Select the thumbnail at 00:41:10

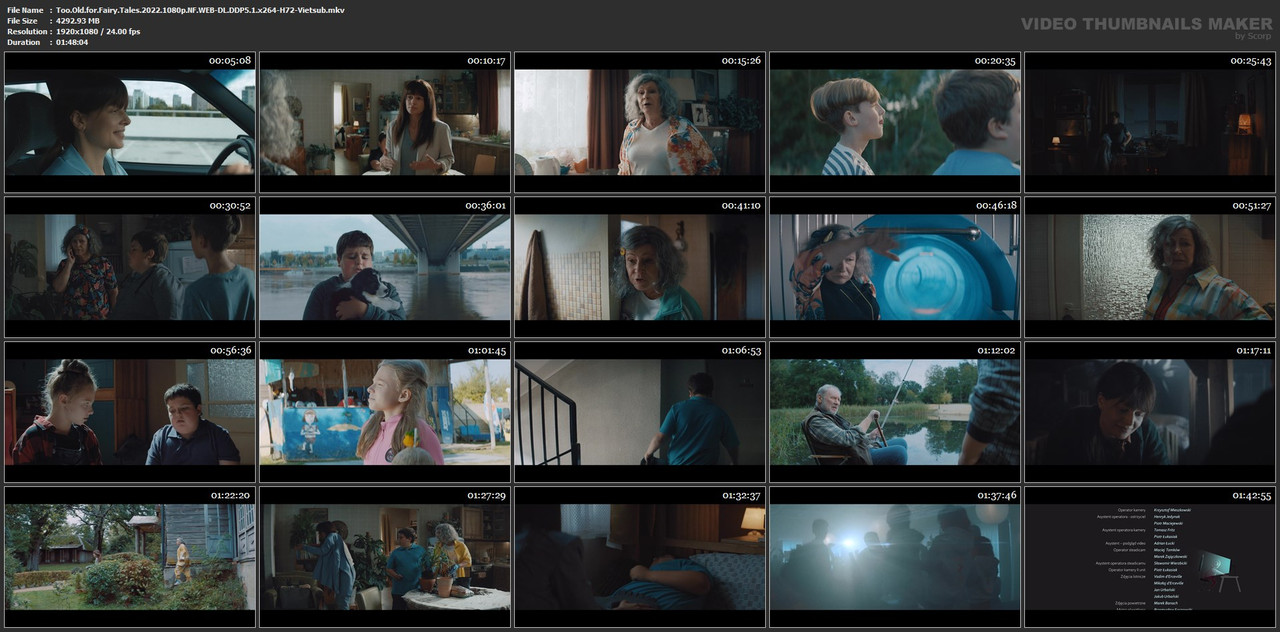pos(640,267)
